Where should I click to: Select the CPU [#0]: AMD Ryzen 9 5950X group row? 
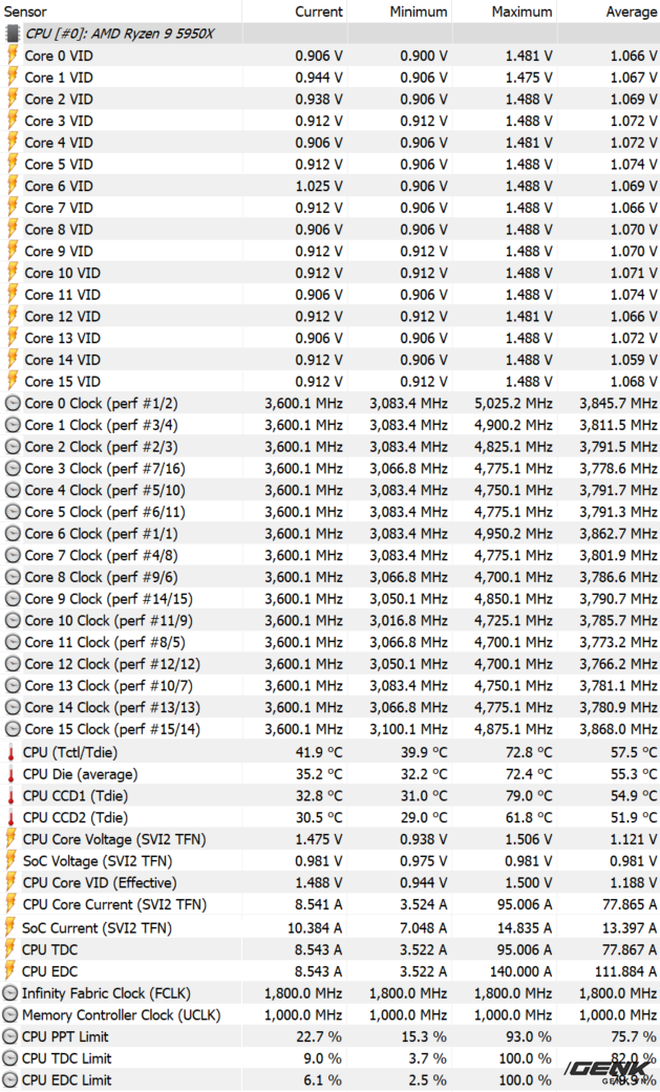pyautogui.click(x=120, y=33)
